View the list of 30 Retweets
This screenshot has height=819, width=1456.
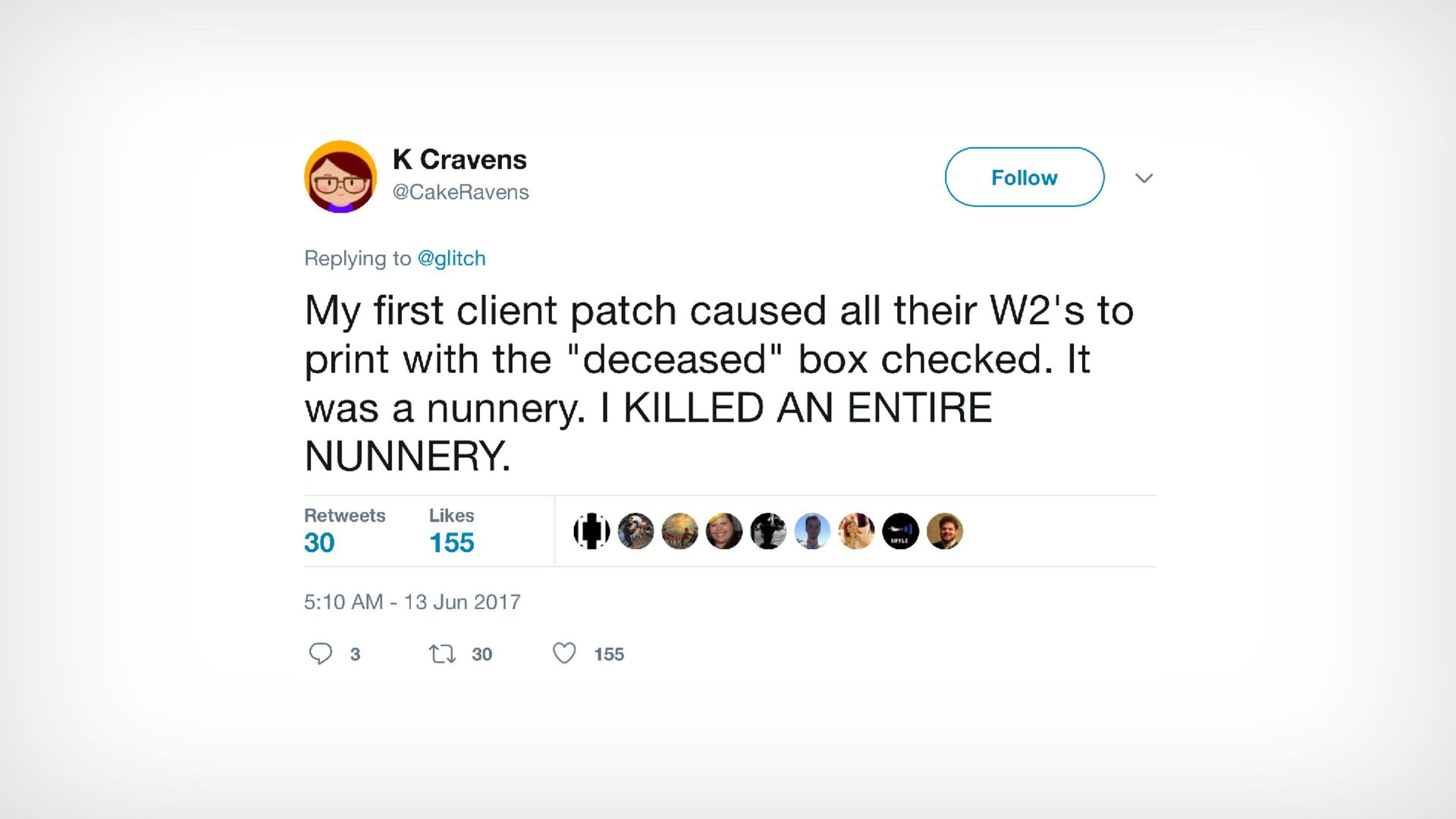pyautogui.click(x=344, y=530)
